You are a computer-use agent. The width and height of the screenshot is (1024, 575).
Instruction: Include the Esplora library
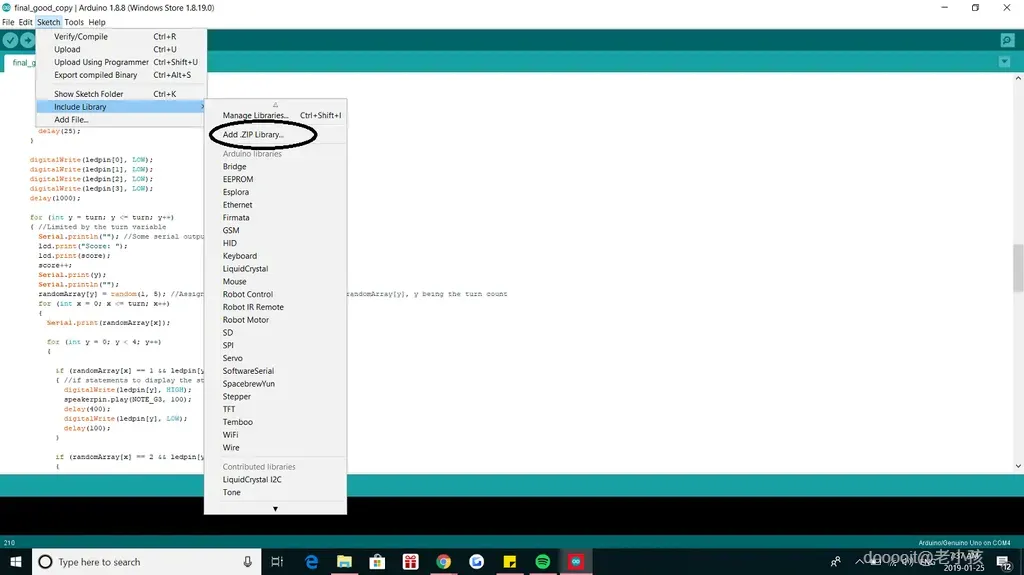coord(275,192)
